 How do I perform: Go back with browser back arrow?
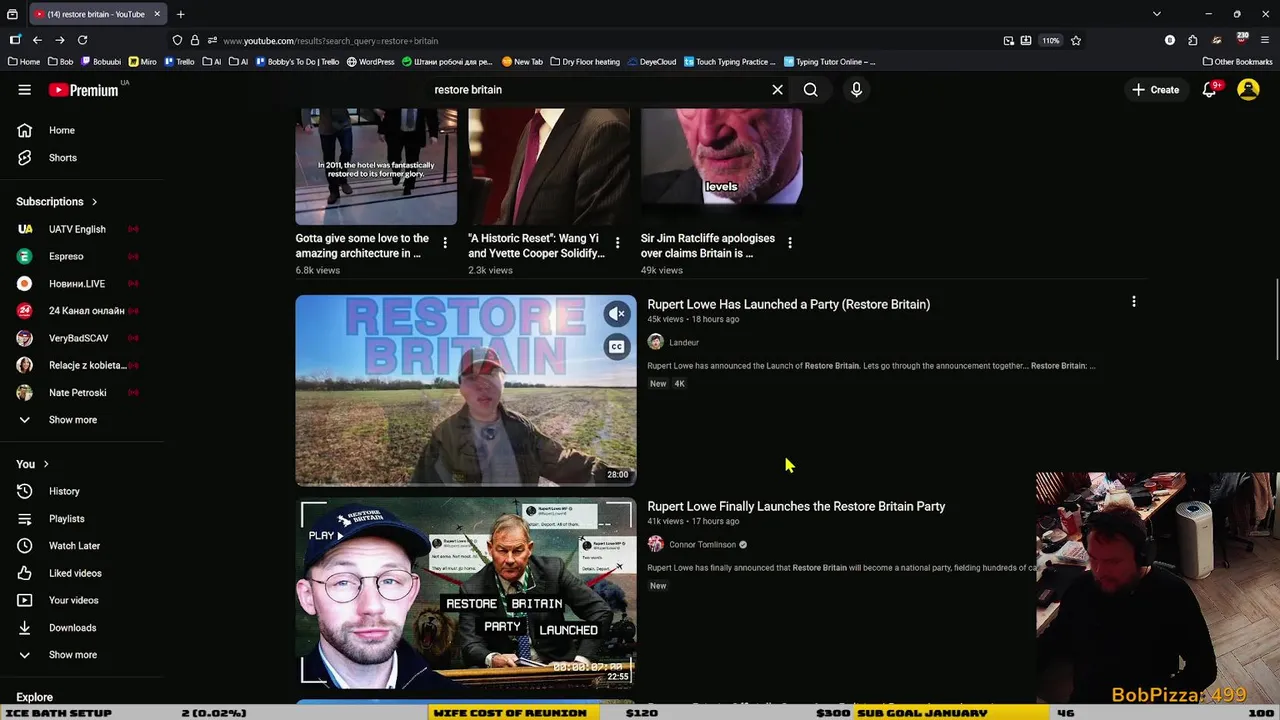click(x=37, y=40)
